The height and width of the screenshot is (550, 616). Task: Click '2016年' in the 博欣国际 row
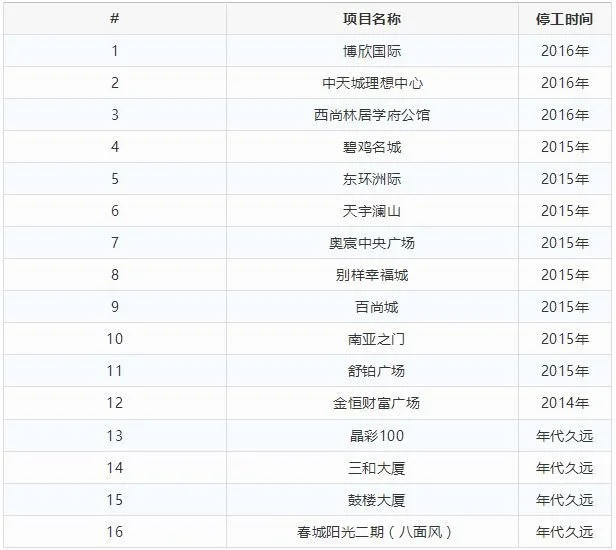(565, 51)
